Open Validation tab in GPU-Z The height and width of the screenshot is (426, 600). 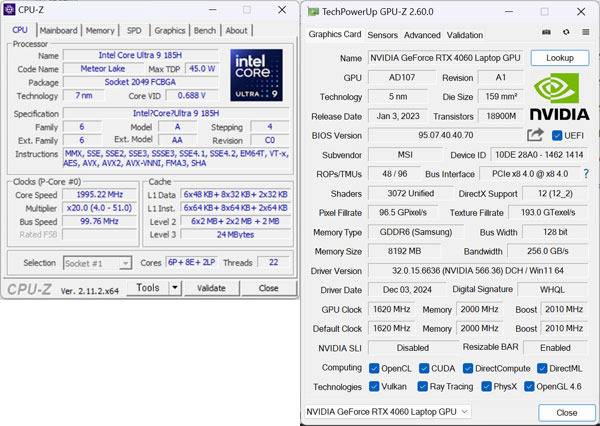click(465, 35)
